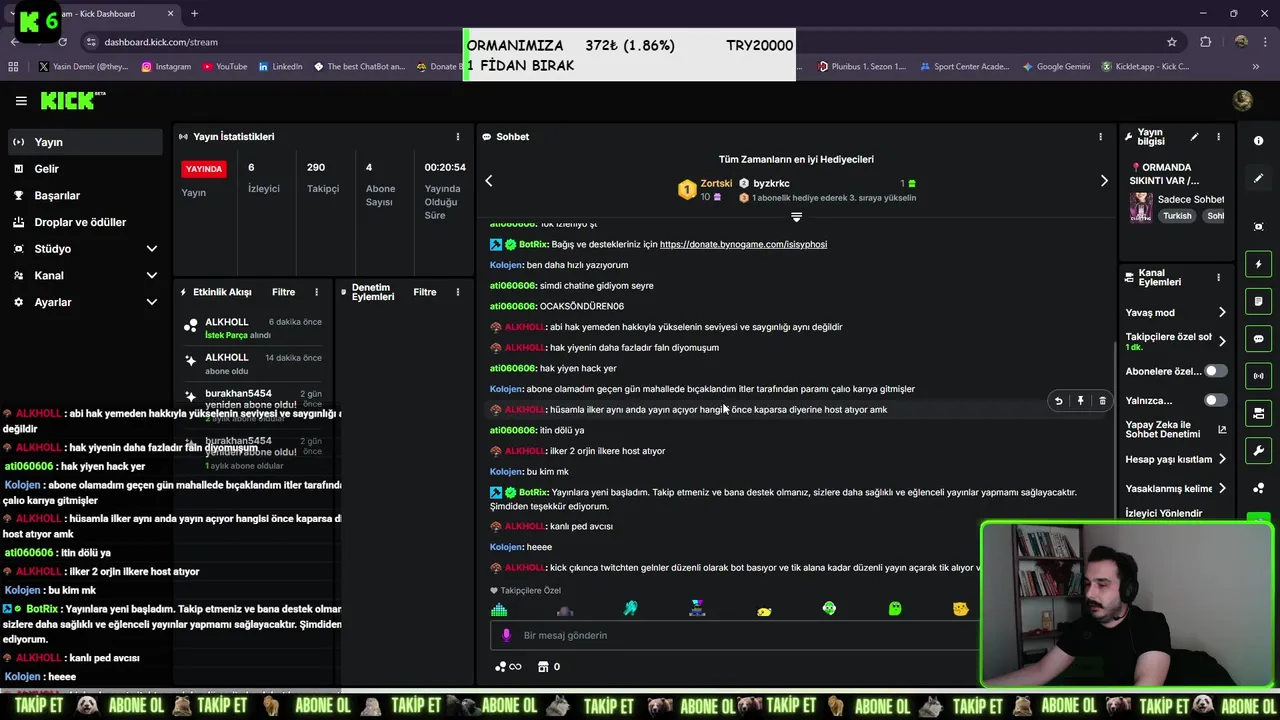Open the Hesap yaşı kısıtlama options
Image resolution: width=1280 pixels, height=720 pixels.
tap(1176, 459)
